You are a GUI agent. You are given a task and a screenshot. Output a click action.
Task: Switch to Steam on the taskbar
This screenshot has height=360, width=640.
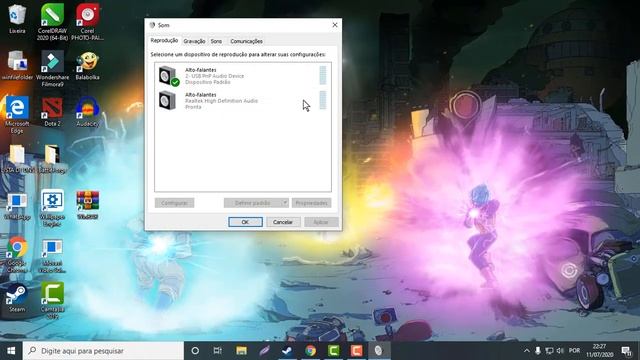(x=287, y=351)
